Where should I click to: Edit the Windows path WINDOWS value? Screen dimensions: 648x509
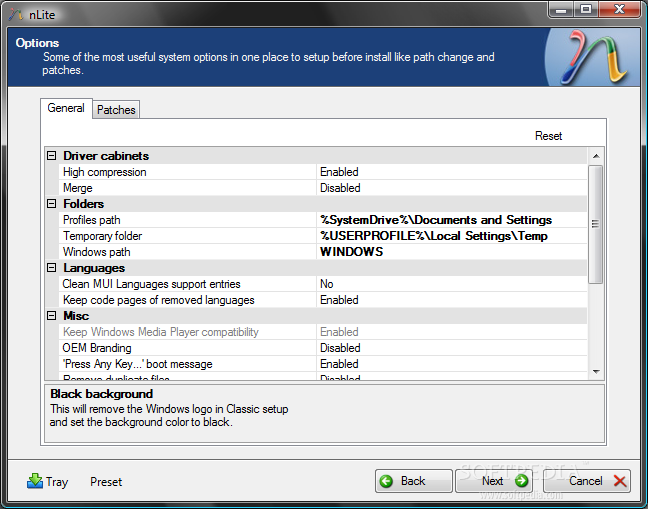(452, 252)
